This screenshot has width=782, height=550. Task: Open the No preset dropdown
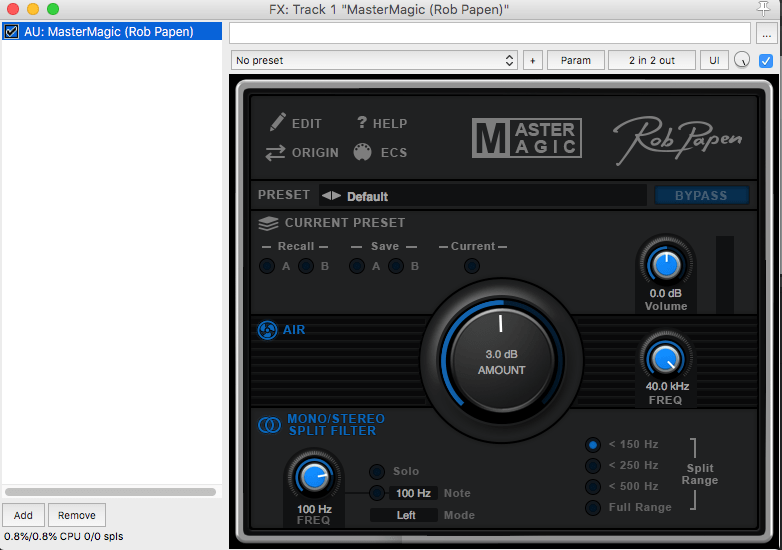(374, 60)
